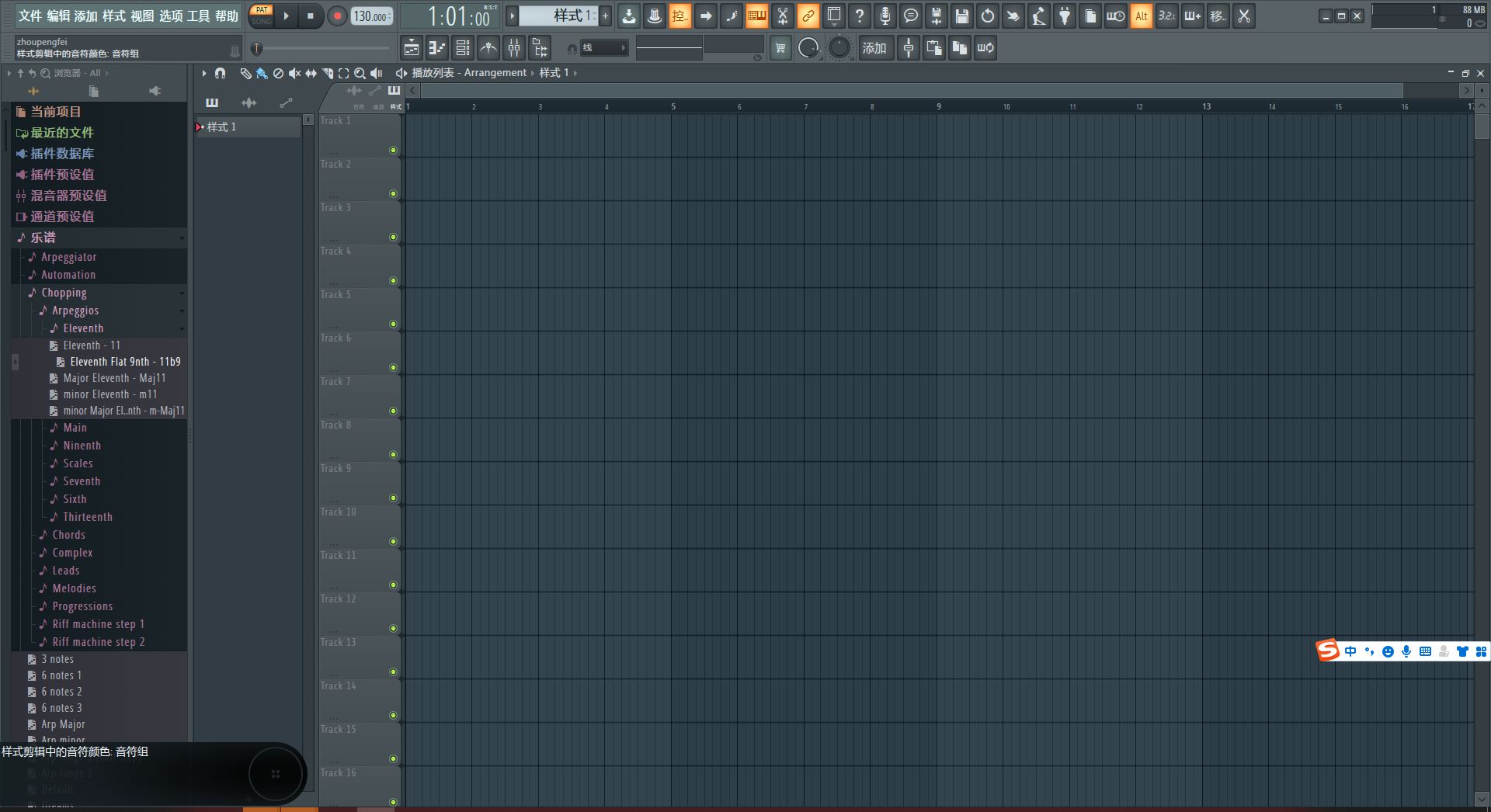Viewport: 1491px width, 812px height.
Task: Mute Track 1 using its green light
Action: (393, 150)
